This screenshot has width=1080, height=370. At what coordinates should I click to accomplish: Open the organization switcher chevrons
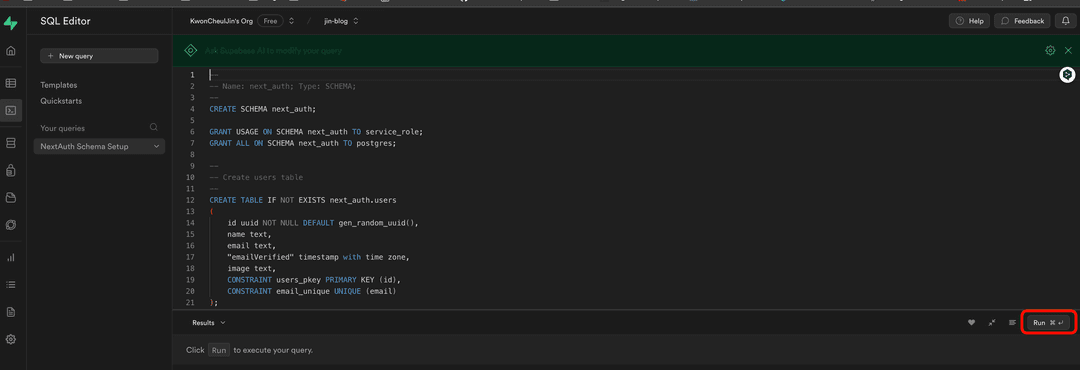pyautogui.click(x=291, y=21)
